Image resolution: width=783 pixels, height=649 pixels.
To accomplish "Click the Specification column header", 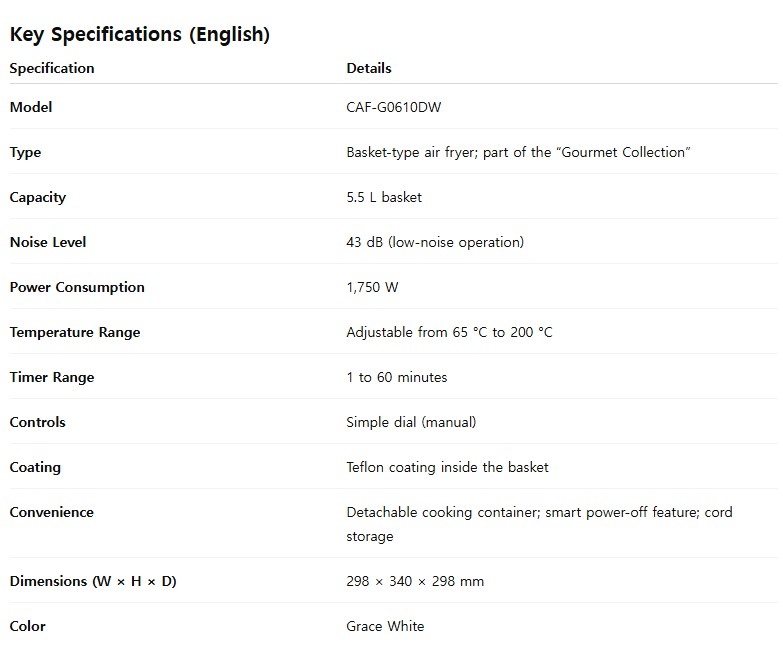I will [x=52, y=68].
